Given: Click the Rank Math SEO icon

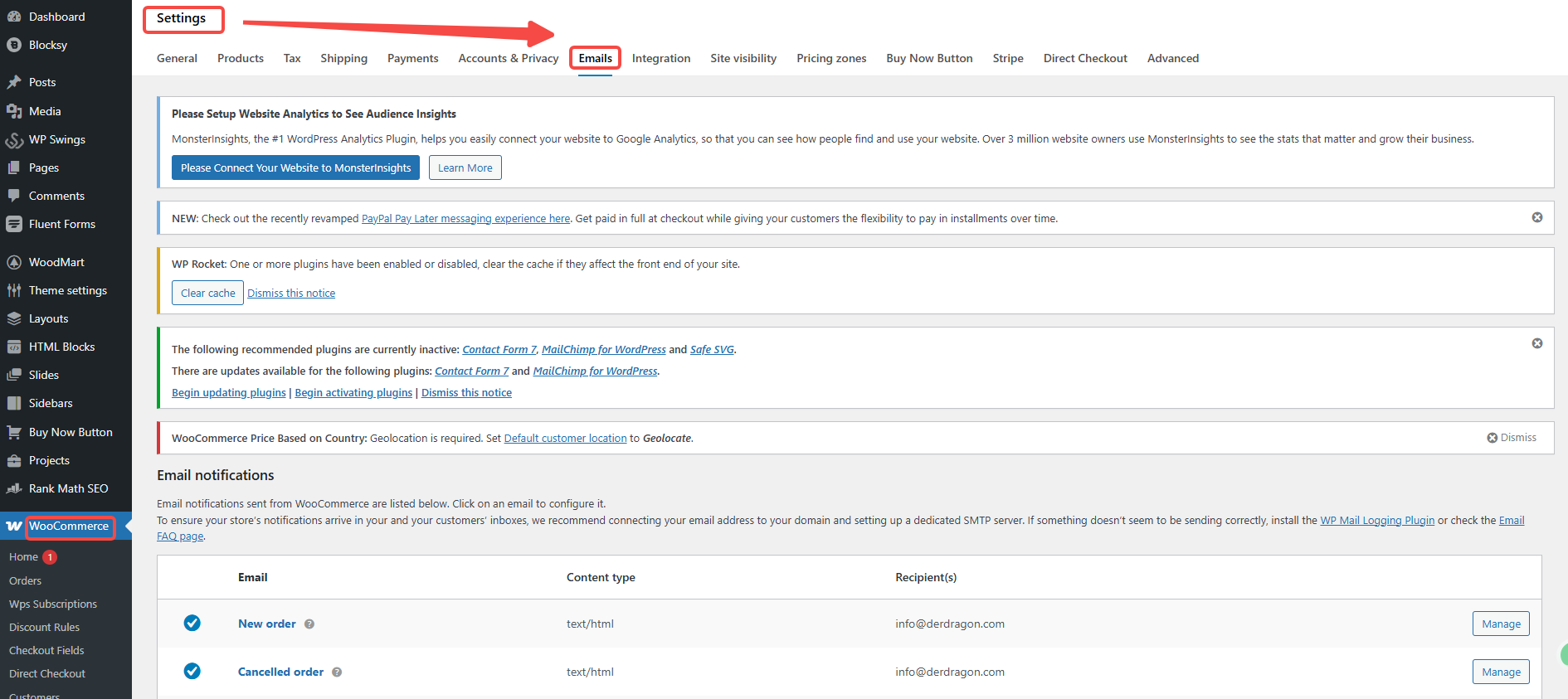Looking at the screenshot, I should tap(14, 488).
